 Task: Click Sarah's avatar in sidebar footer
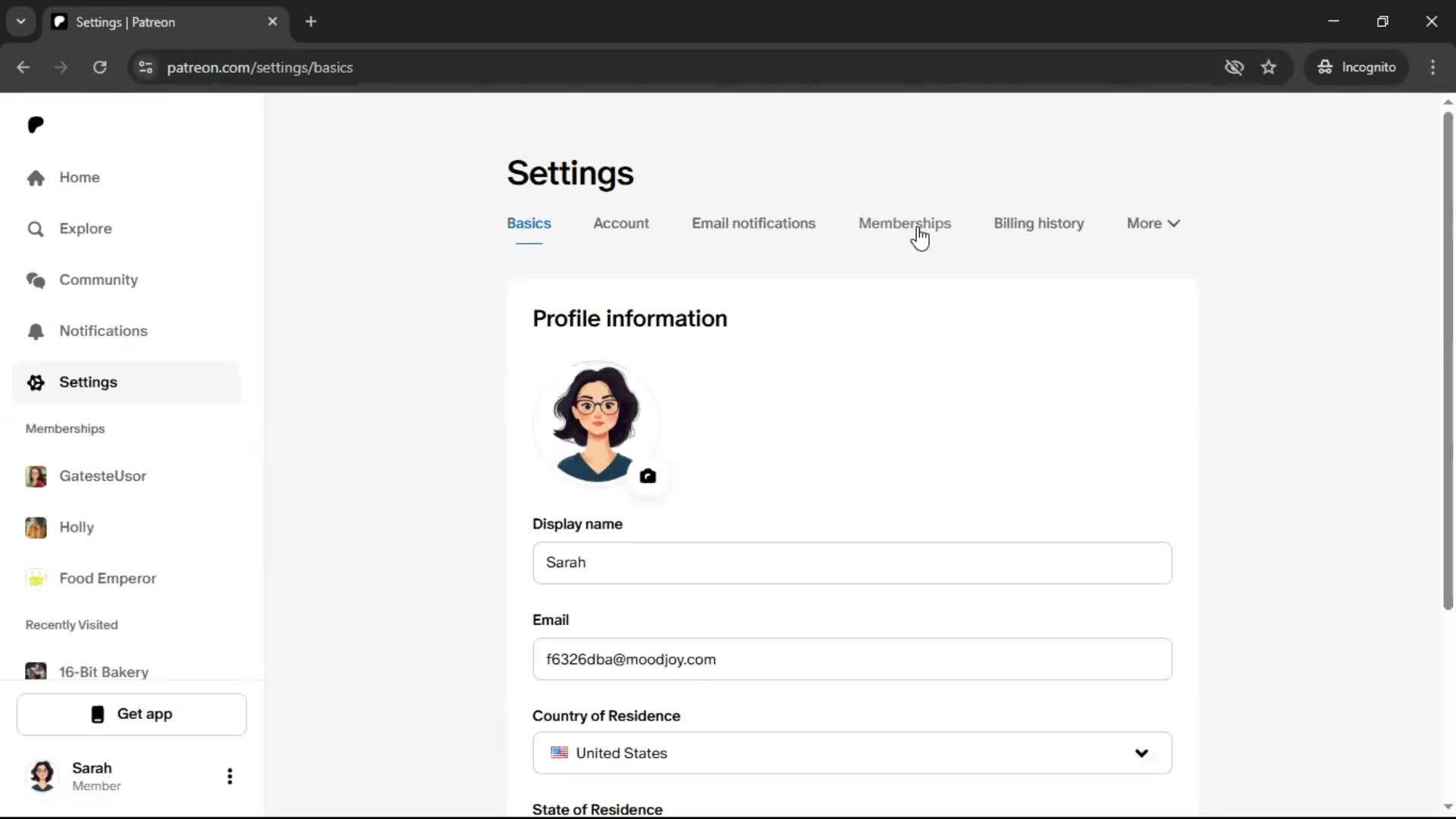tap(42, 776)
